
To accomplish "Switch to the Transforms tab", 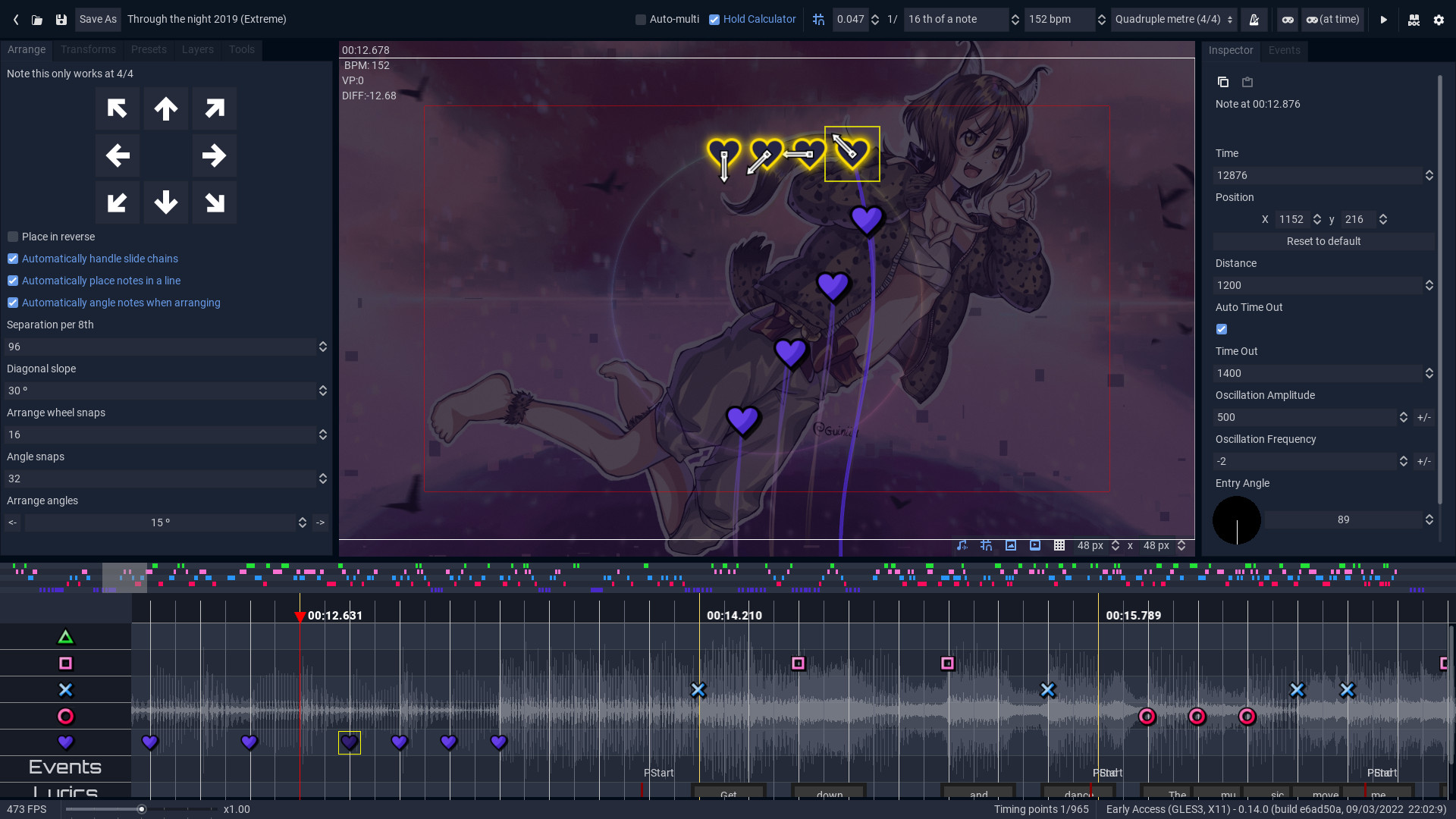I will (x=88, y=50).
